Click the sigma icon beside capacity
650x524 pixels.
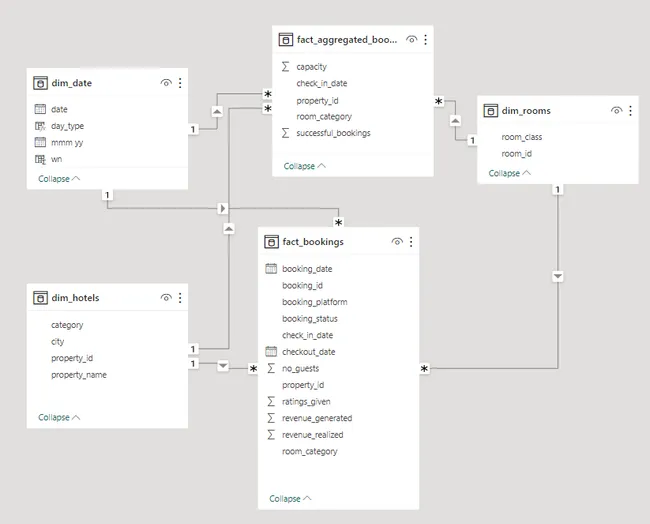(x=285, y=66)
